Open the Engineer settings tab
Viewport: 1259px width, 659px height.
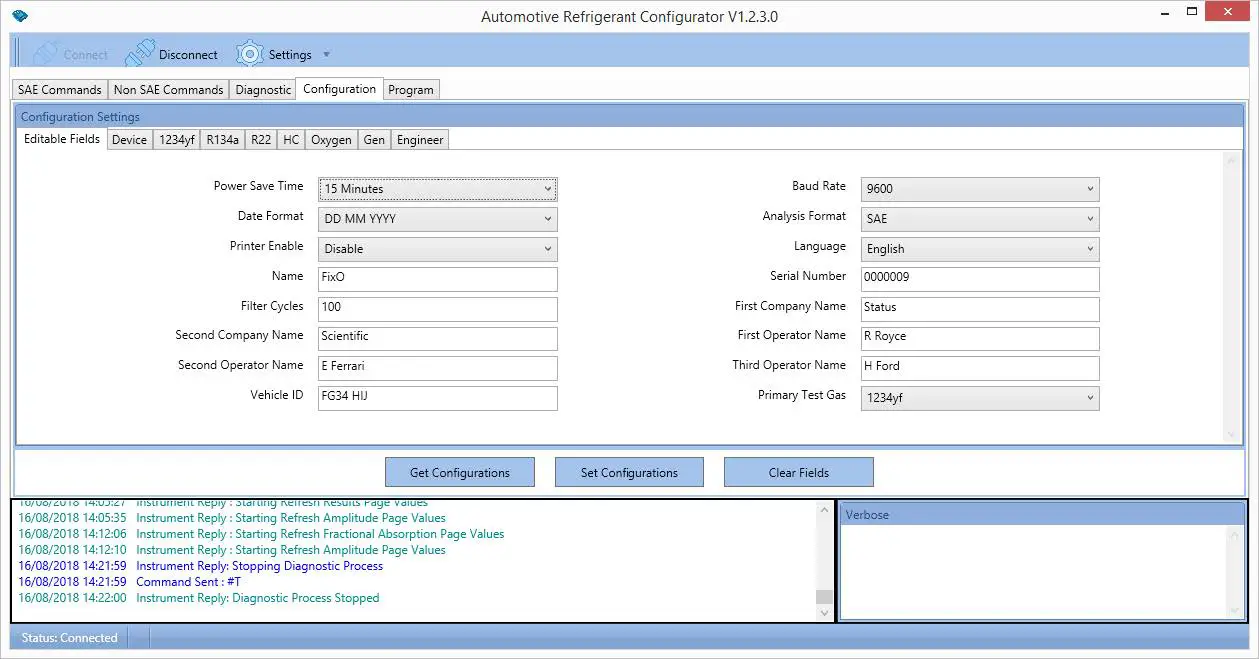click(419, 139)
